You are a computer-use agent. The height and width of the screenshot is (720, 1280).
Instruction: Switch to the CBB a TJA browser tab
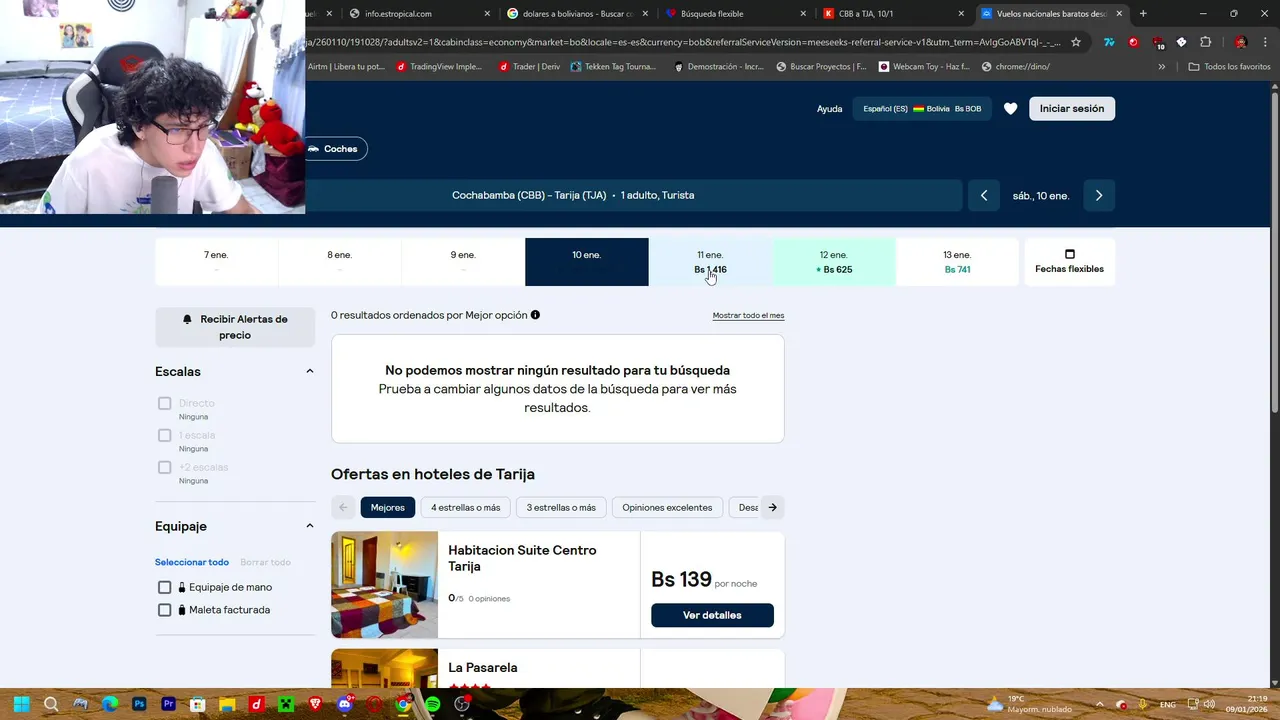tap(892, 13)
